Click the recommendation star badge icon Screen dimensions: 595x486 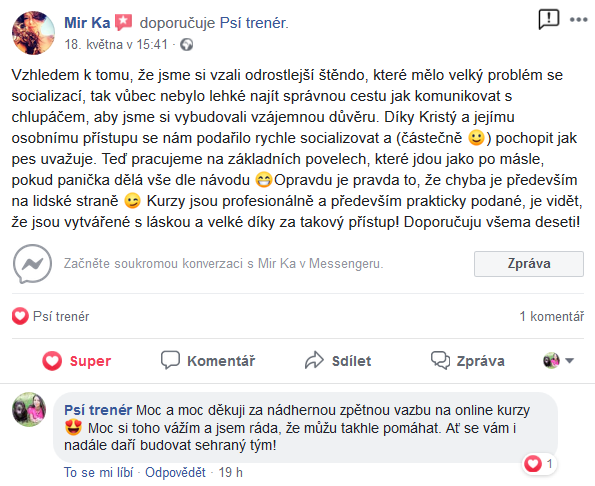124,23
